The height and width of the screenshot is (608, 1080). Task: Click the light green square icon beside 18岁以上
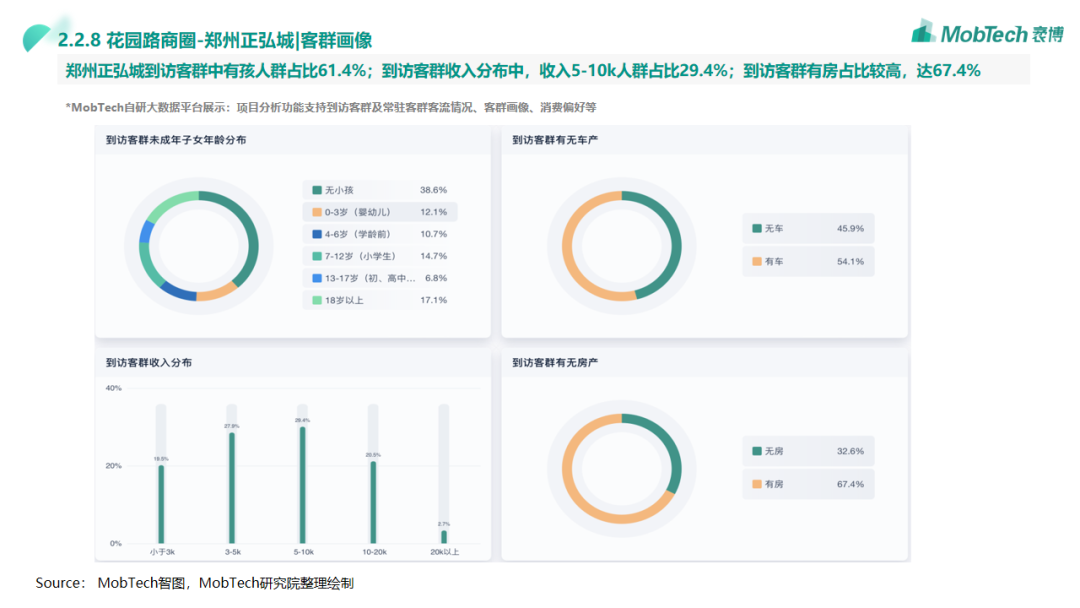coord(317,300)
